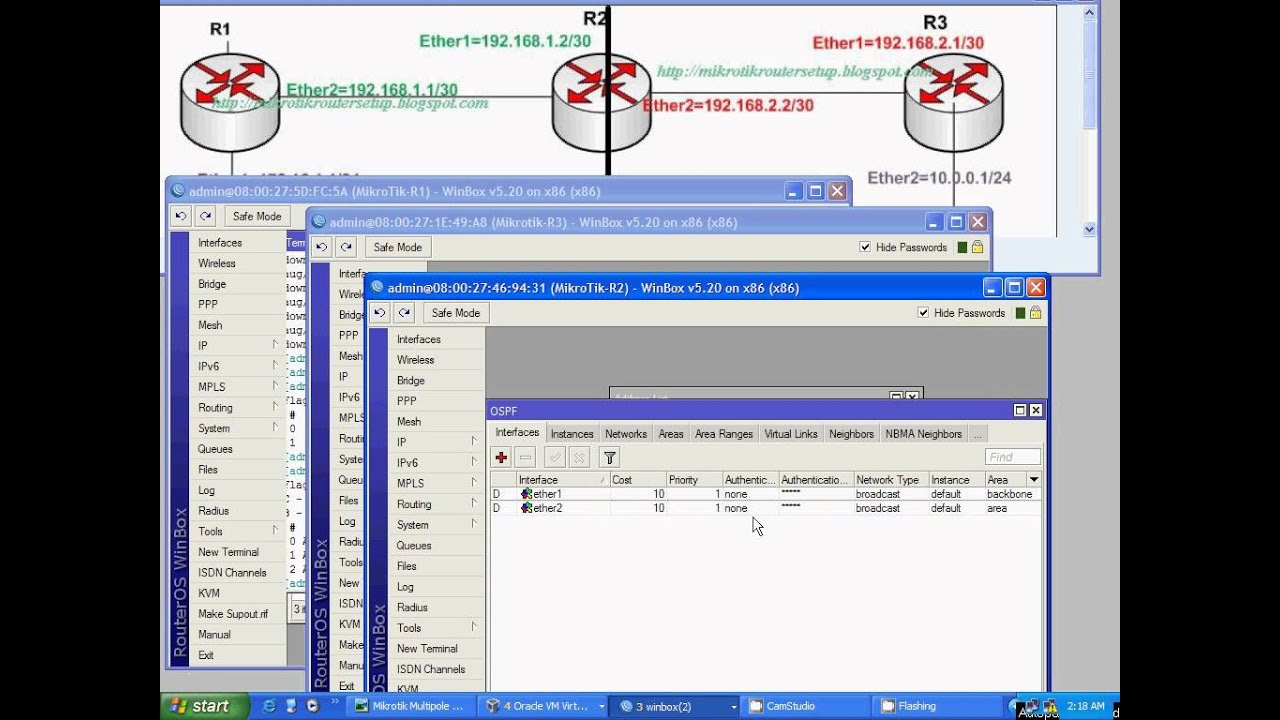Expand the IPv6 submenu in MikroTik-R2 sidebar

pyautogui.click(x=474, y=462)
